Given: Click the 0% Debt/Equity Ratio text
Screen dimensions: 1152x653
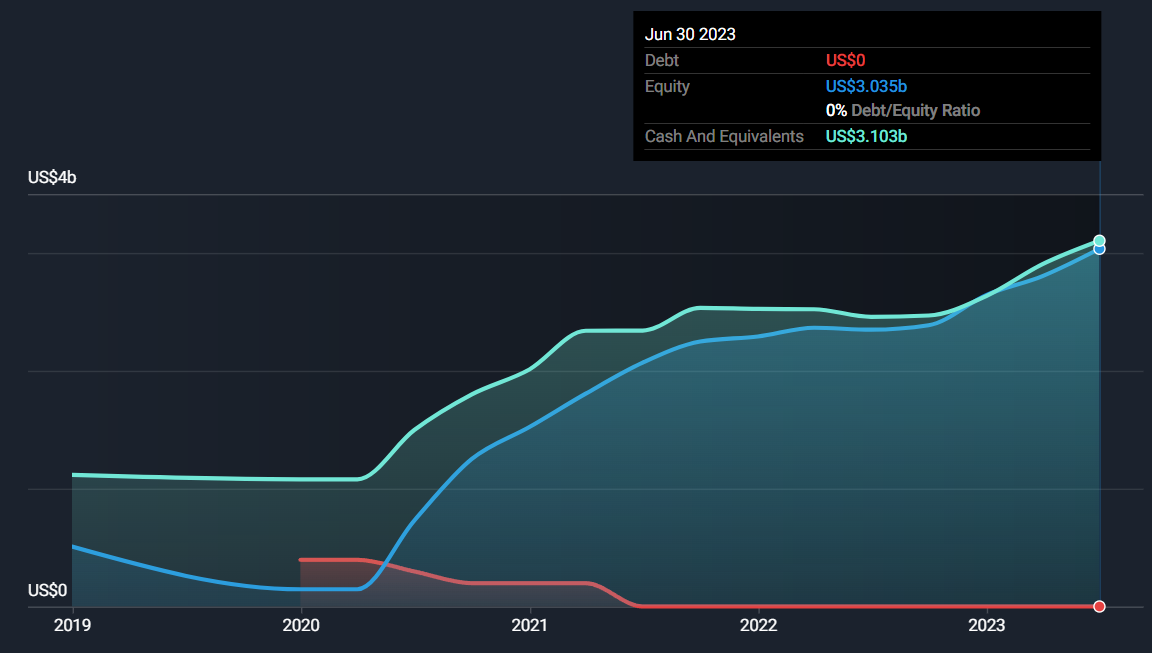Looking at the screenshot, I should (903, 111).
